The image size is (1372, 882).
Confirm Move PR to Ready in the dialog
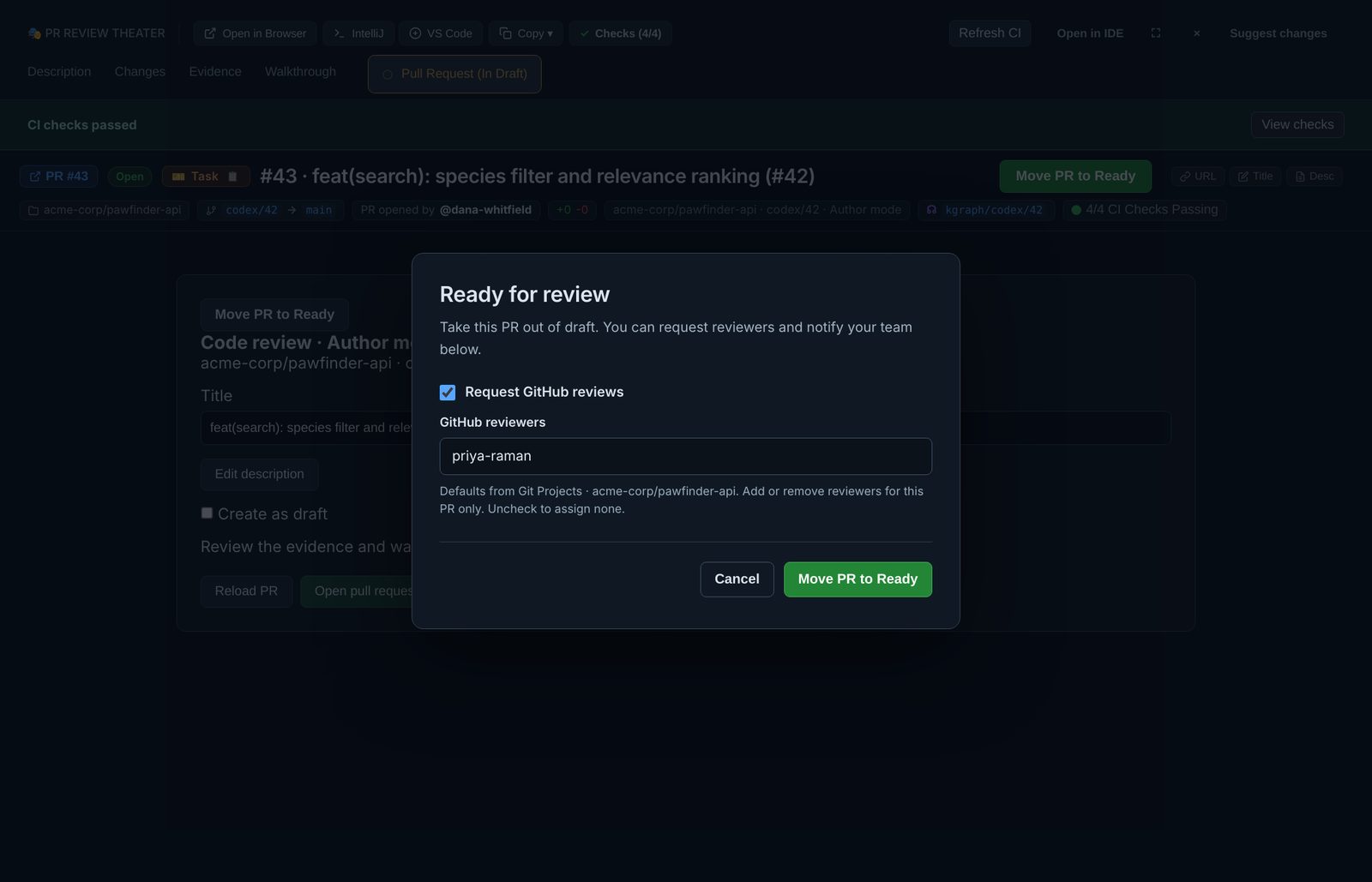click(857, 579)
